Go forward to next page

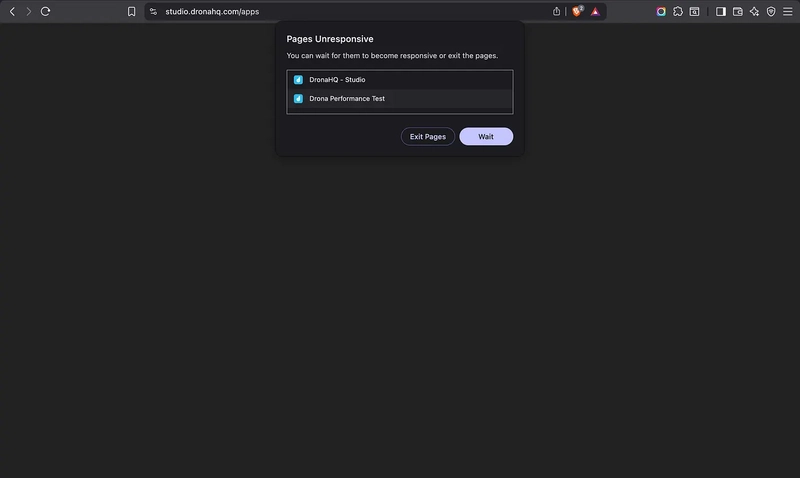(28, 11)
